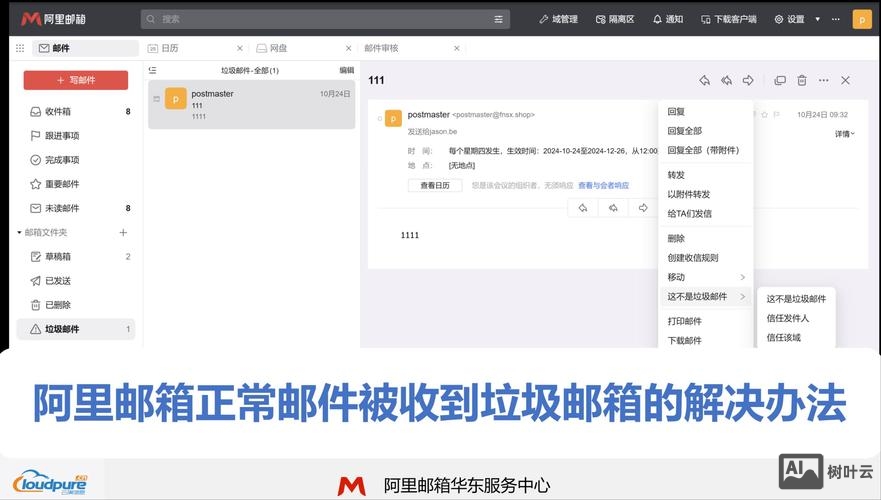
Task: Add a new mailbox folder with plus icon
Action: coord(123,232)
